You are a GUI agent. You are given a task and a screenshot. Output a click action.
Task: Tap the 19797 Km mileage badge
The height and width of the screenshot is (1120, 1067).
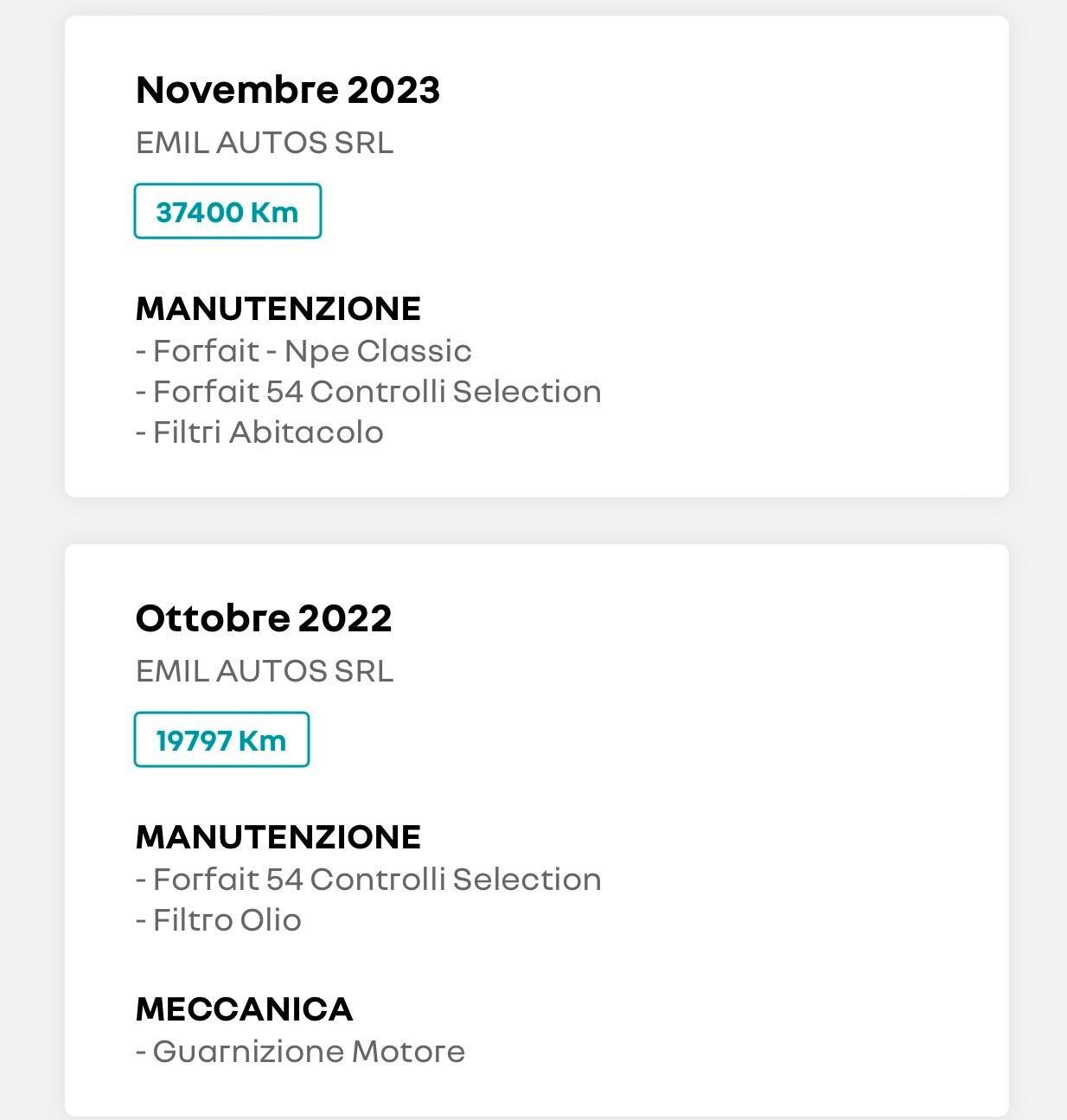pos(221,739)
